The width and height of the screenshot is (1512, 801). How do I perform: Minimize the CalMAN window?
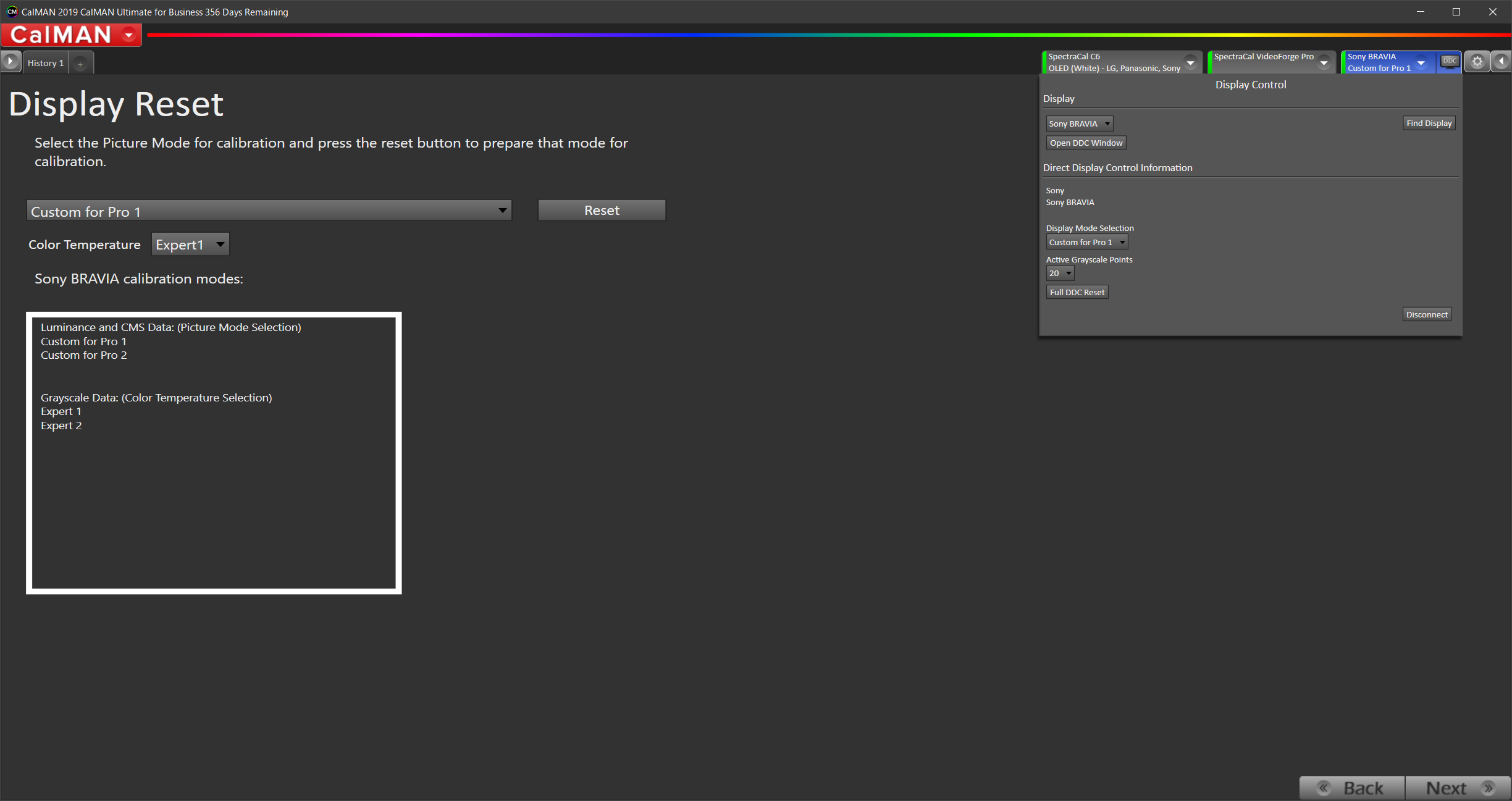click(1420, 12)
